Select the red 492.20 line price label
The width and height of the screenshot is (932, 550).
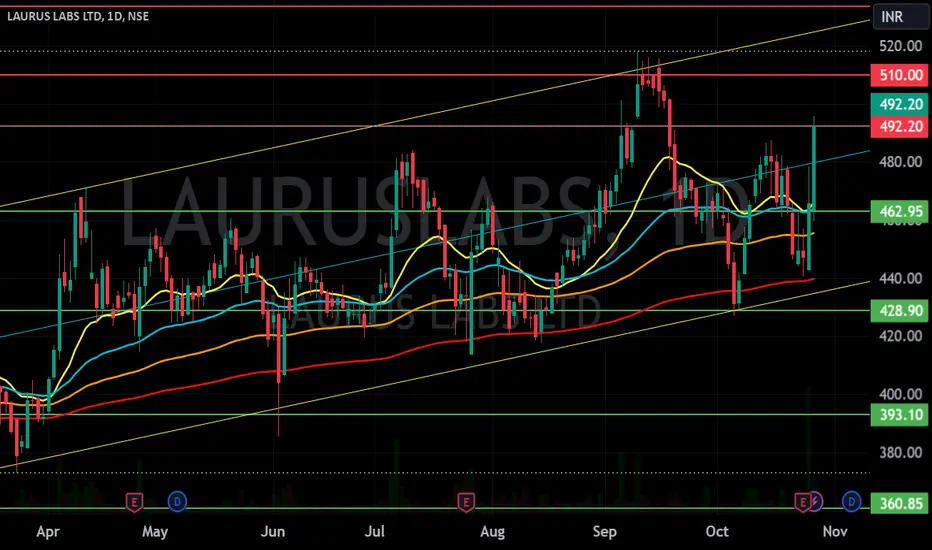900,126
